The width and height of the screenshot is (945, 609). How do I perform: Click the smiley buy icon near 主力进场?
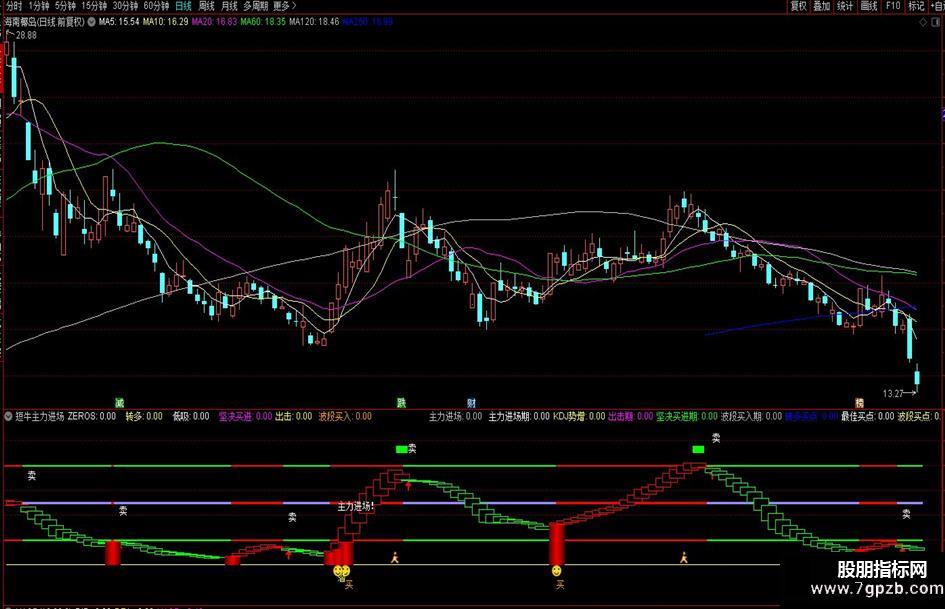click(342, 570)
